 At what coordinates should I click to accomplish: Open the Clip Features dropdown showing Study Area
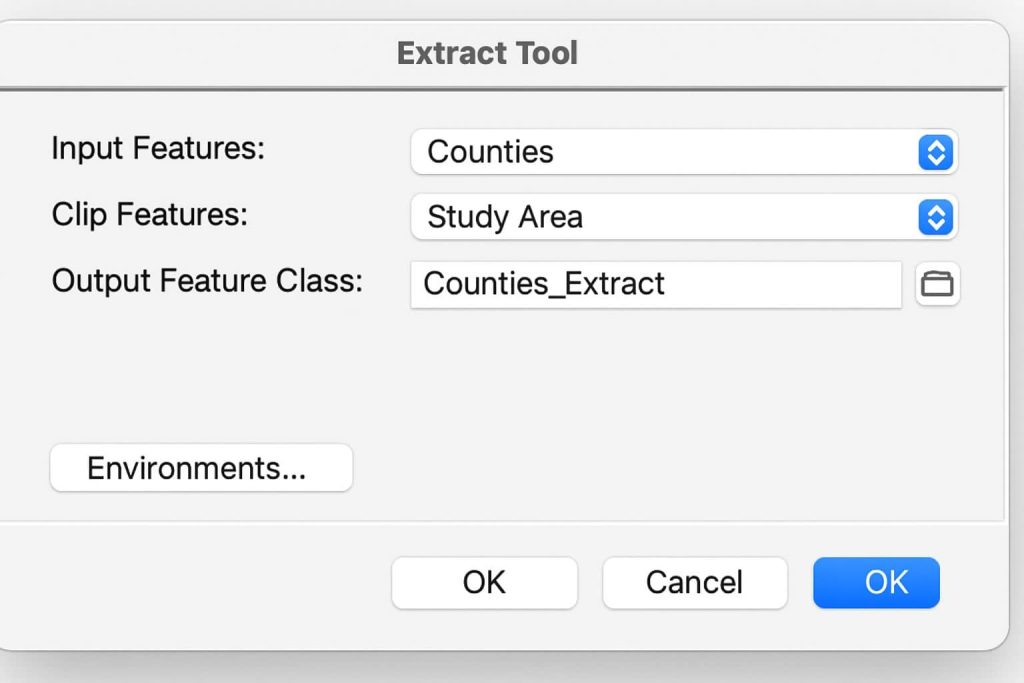point(684,217)
